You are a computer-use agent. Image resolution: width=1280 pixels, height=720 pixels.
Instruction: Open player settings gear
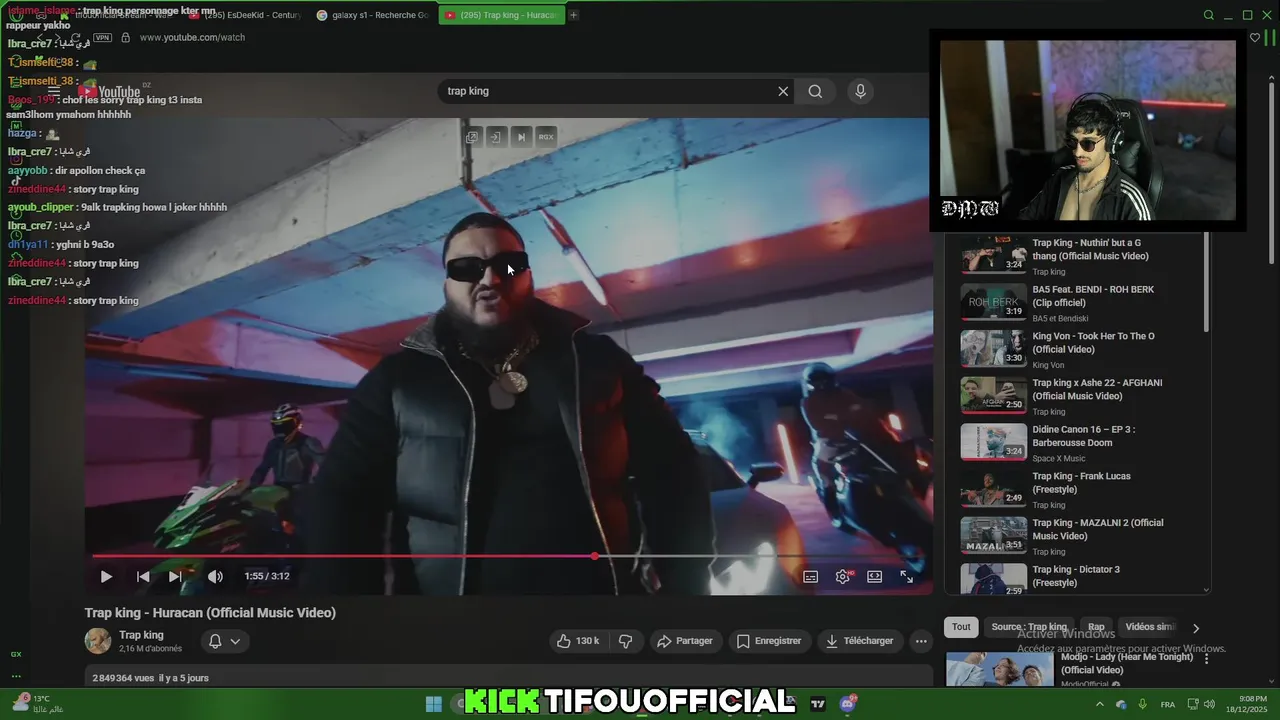(x=843, y=576)
